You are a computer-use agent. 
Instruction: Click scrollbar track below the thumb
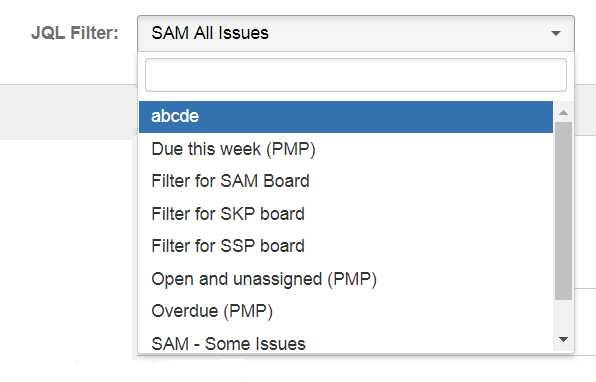pos(563,315)
